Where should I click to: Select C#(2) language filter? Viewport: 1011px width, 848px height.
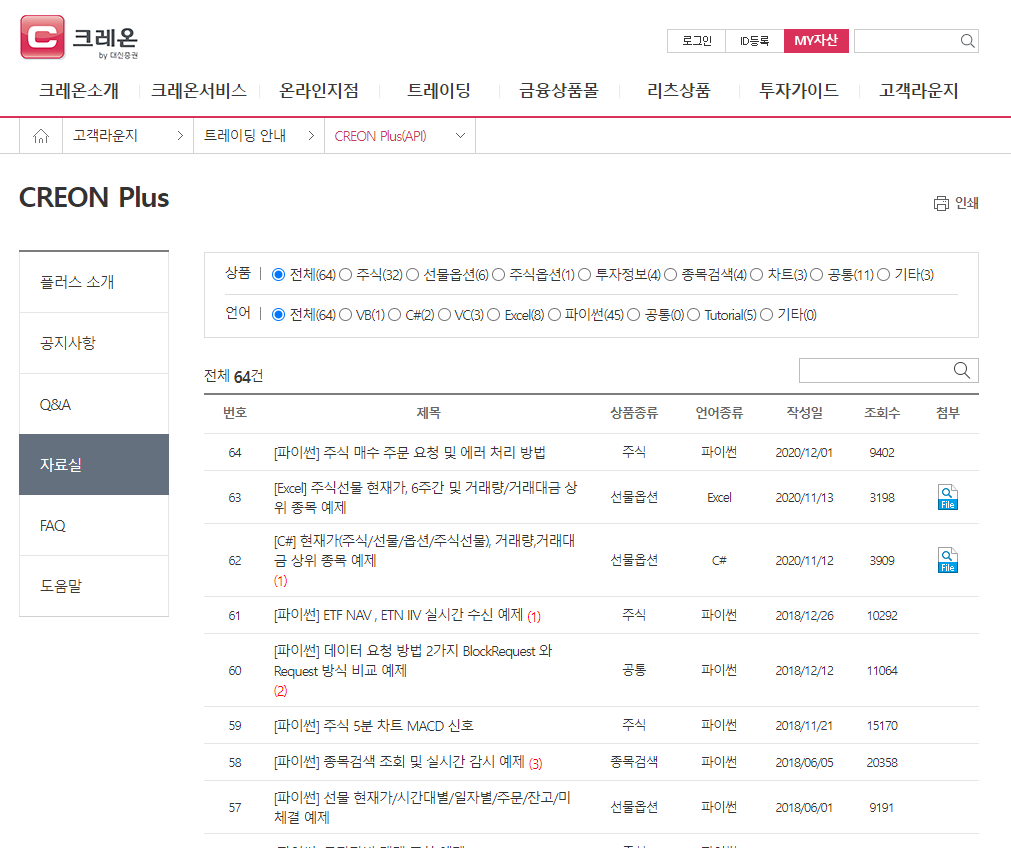(395, 315)
